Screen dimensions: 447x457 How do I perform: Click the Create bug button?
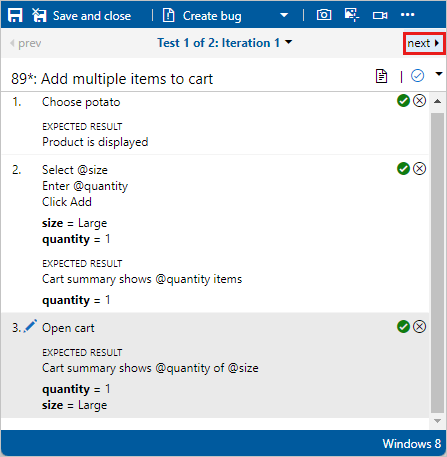point(202,16)
